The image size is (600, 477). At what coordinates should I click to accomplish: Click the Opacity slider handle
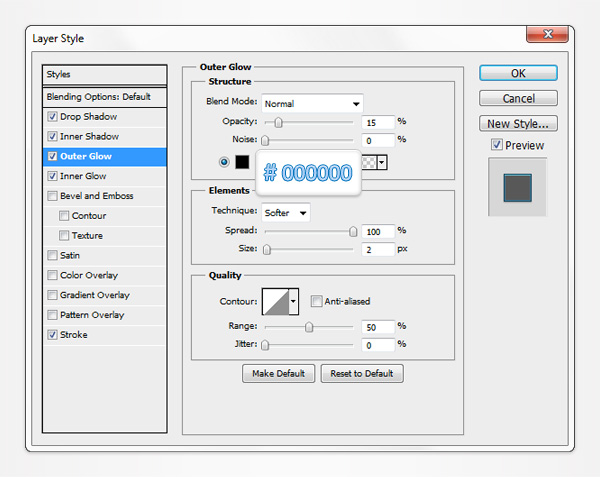[278, 122]
